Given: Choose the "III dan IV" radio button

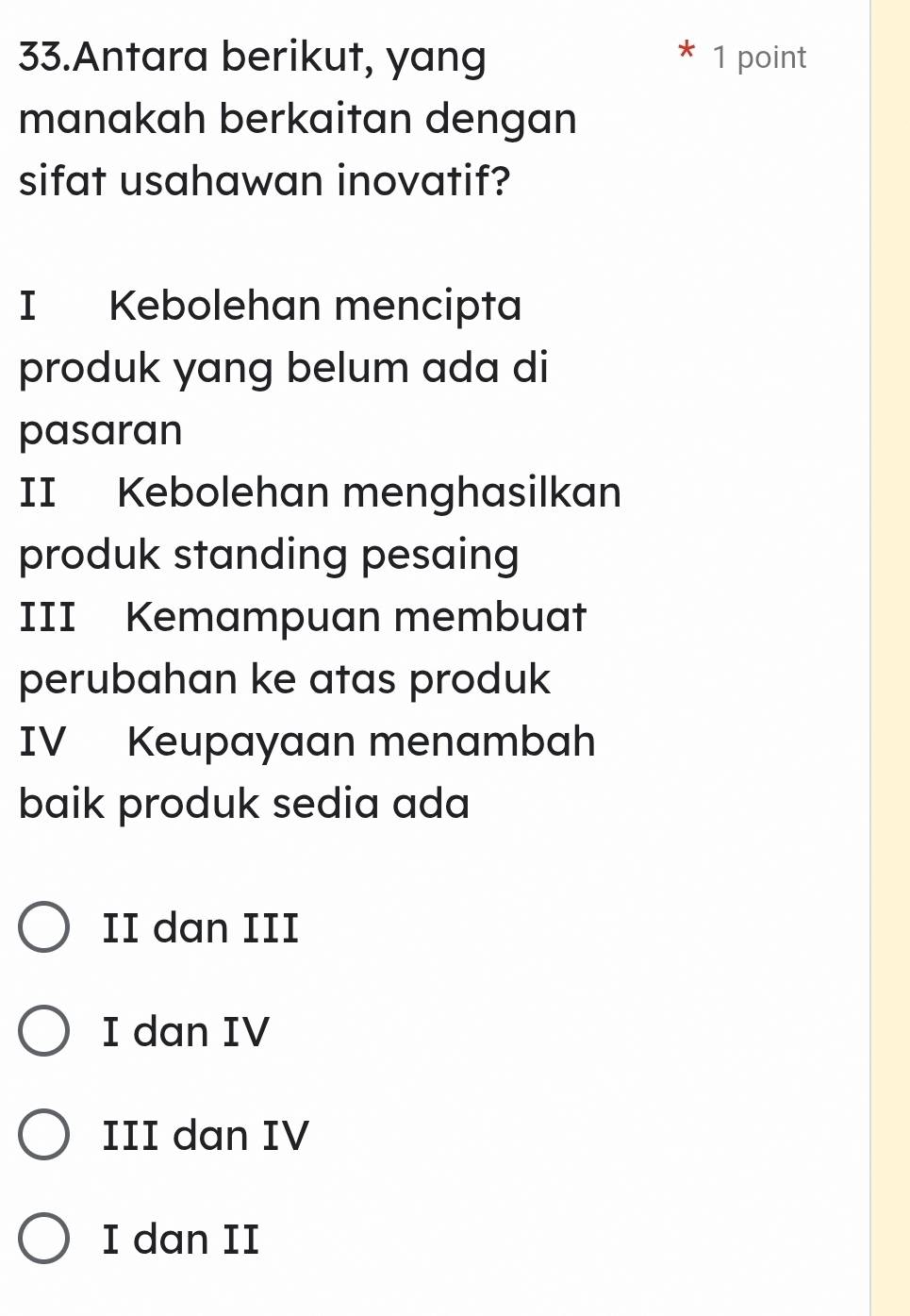Looking at the screenshot, I should [x=43, y=1135].
